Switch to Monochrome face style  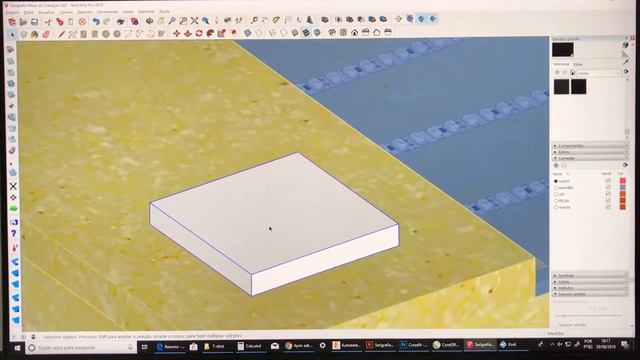click(317, 33)
